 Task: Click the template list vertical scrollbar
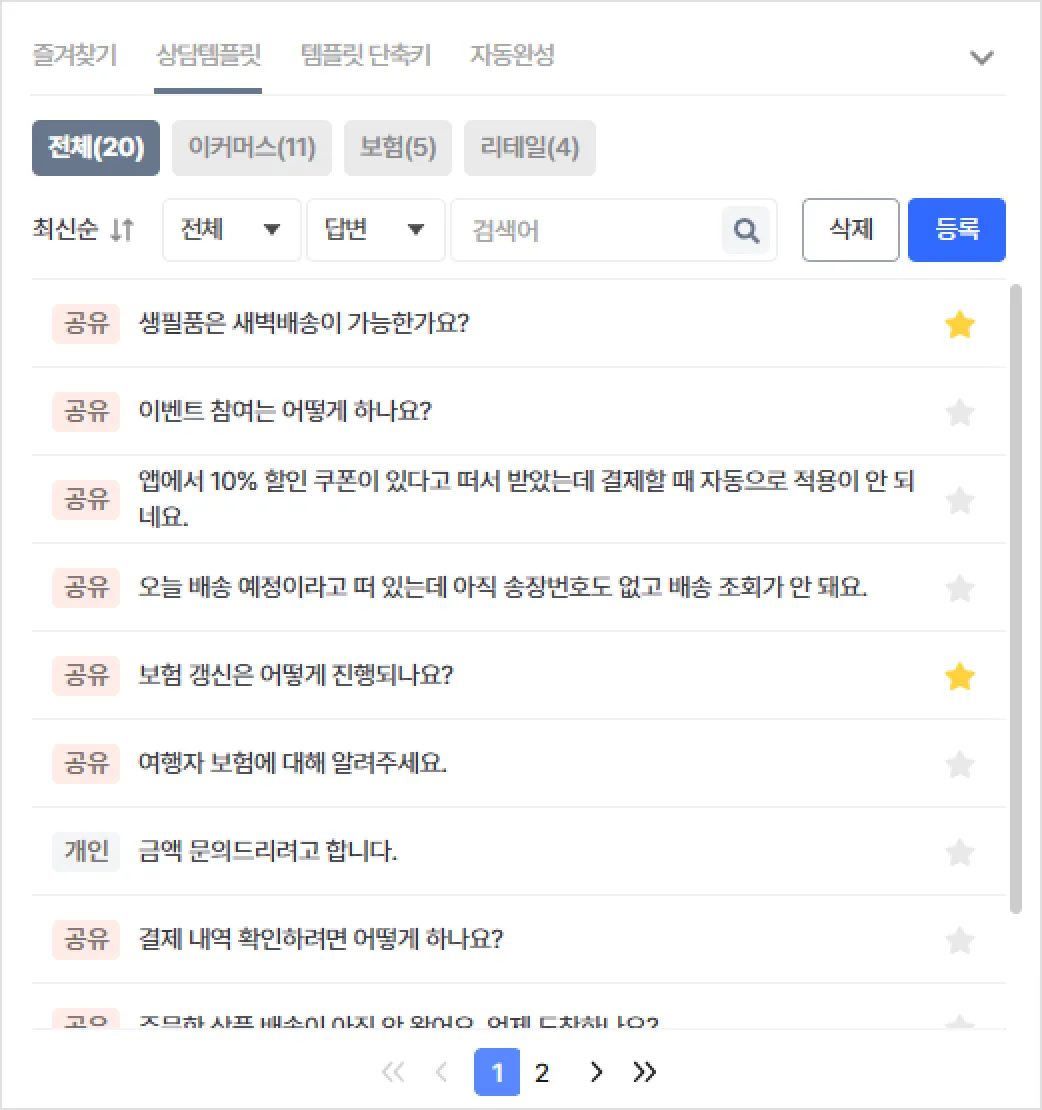[1016, 598]
